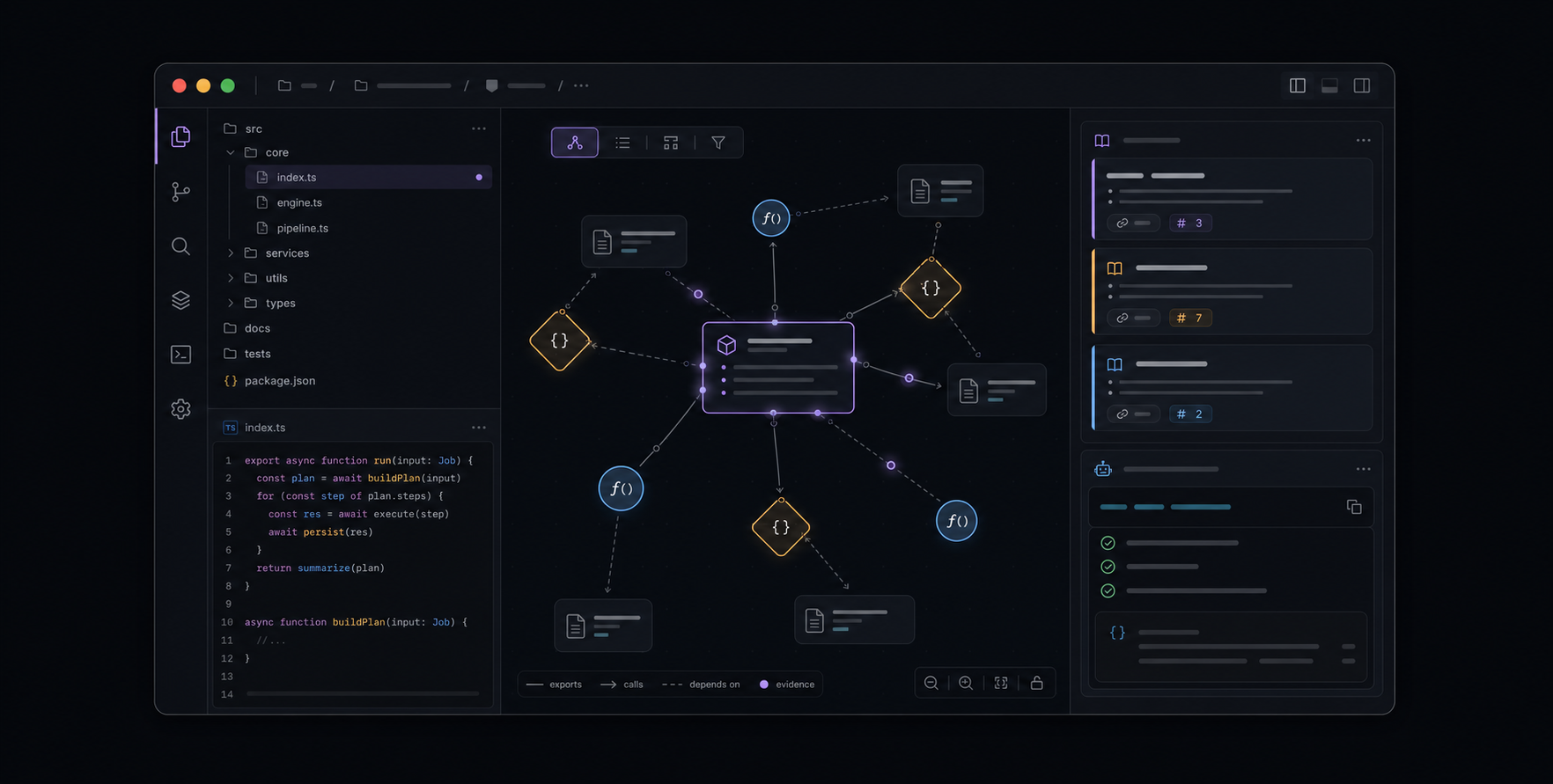Open the breadcrumb overflow ellipsis in title bar
The height and width of the screenshot is (784, 1553).
[581, 85]
